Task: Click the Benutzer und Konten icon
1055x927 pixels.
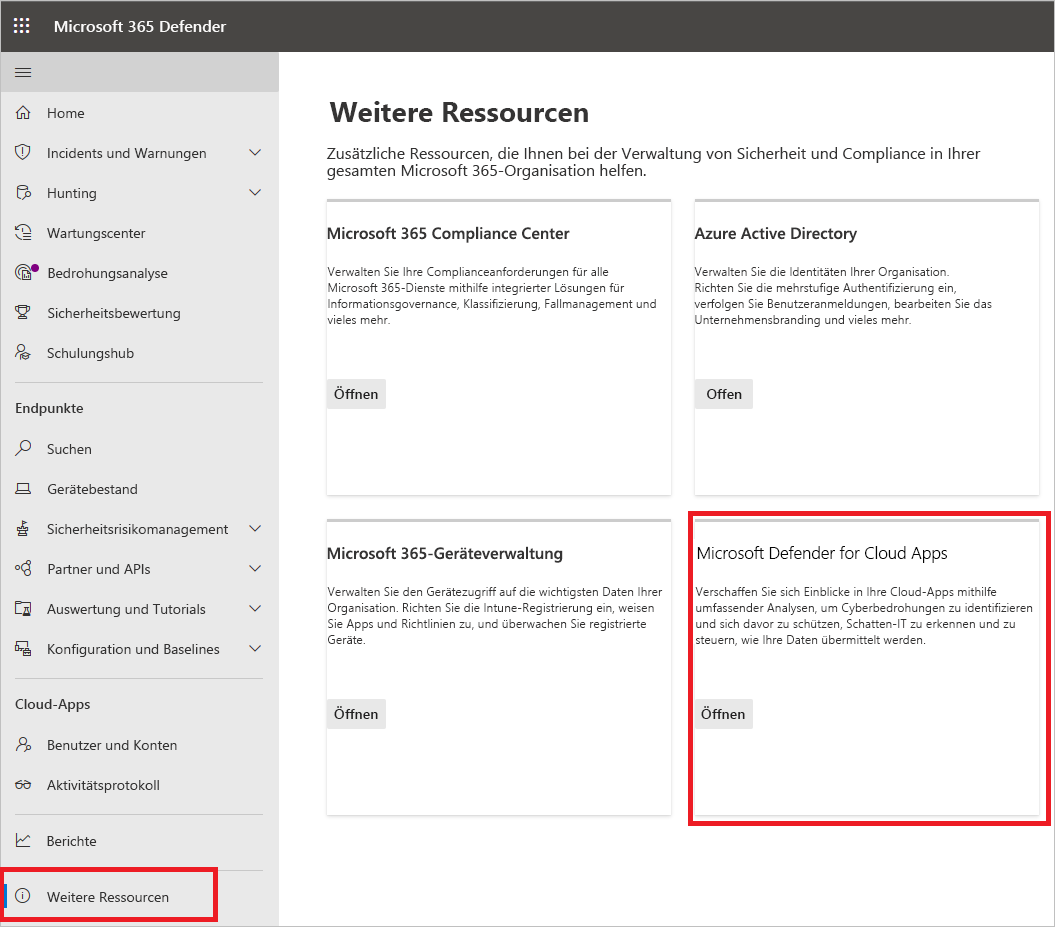Action: point(23,745)
